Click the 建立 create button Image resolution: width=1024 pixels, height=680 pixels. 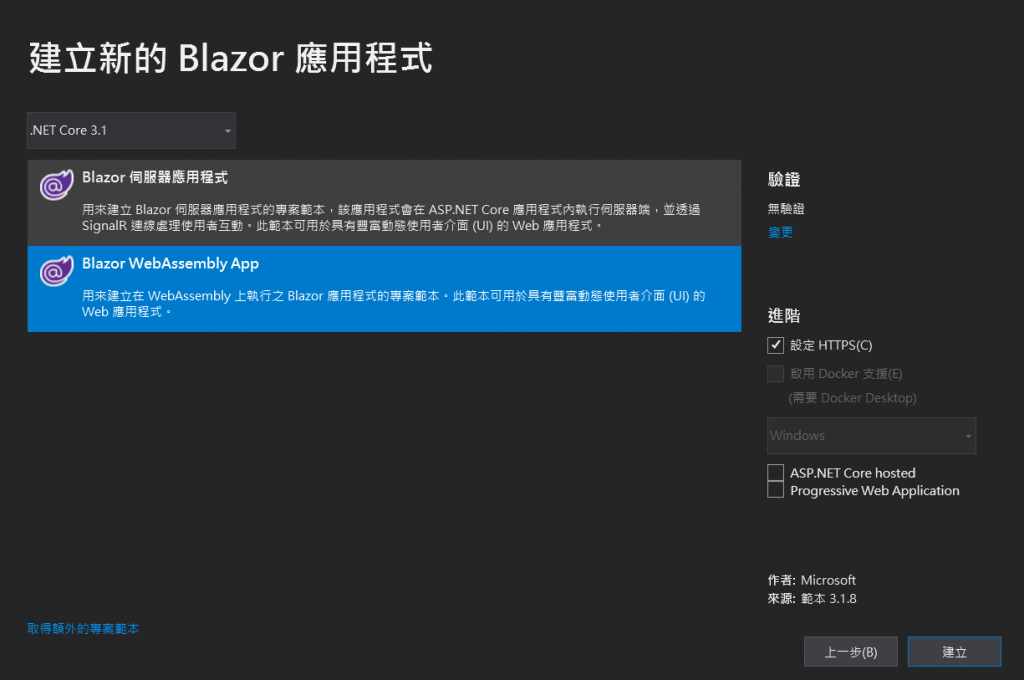click(954, 651)
